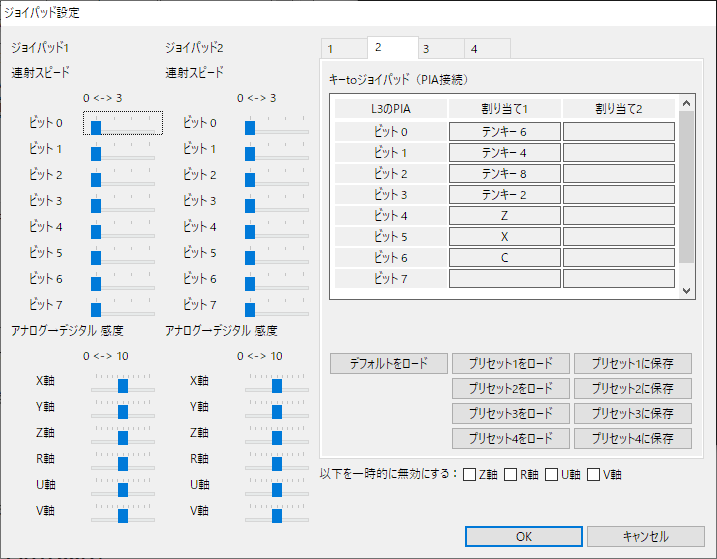
Task: Click scroll up arrow in assignment list
Action: point(686,103)
